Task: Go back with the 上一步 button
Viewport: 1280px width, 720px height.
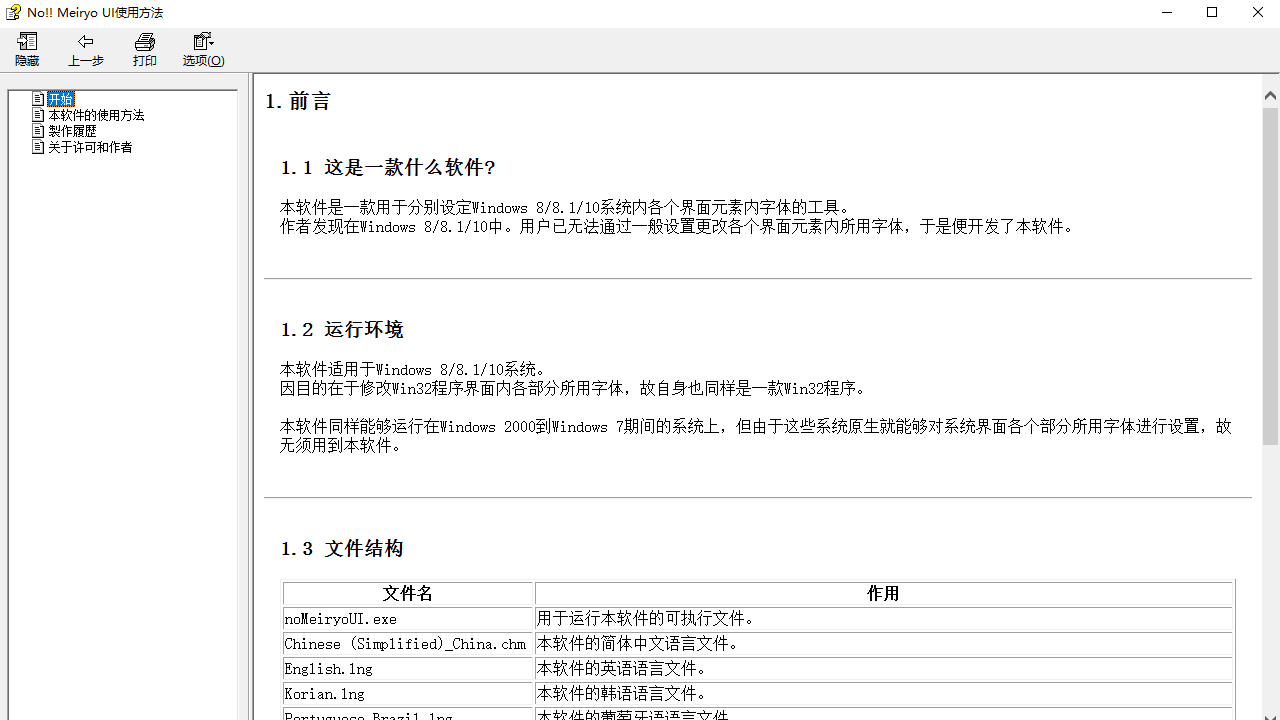Action: [x=86, y=49]
